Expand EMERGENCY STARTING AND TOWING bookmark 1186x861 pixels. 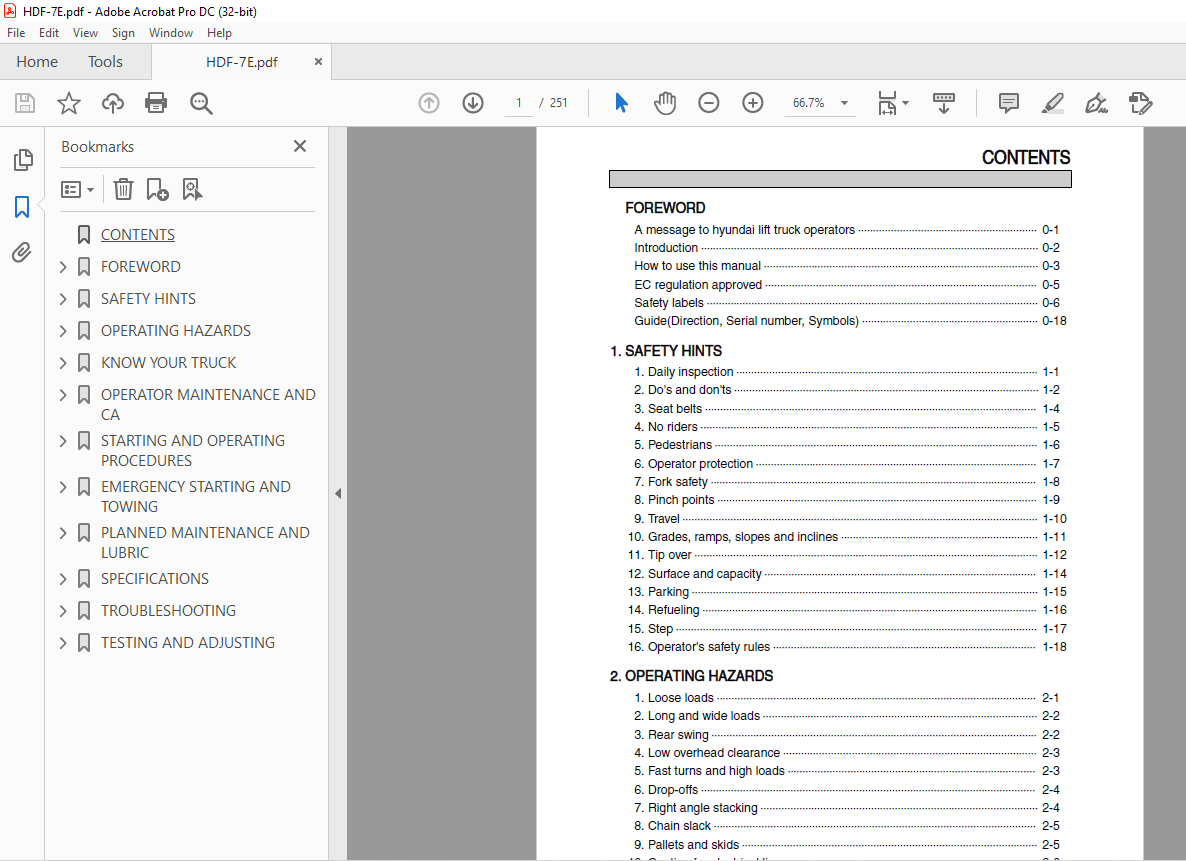[x=63, y=486]
